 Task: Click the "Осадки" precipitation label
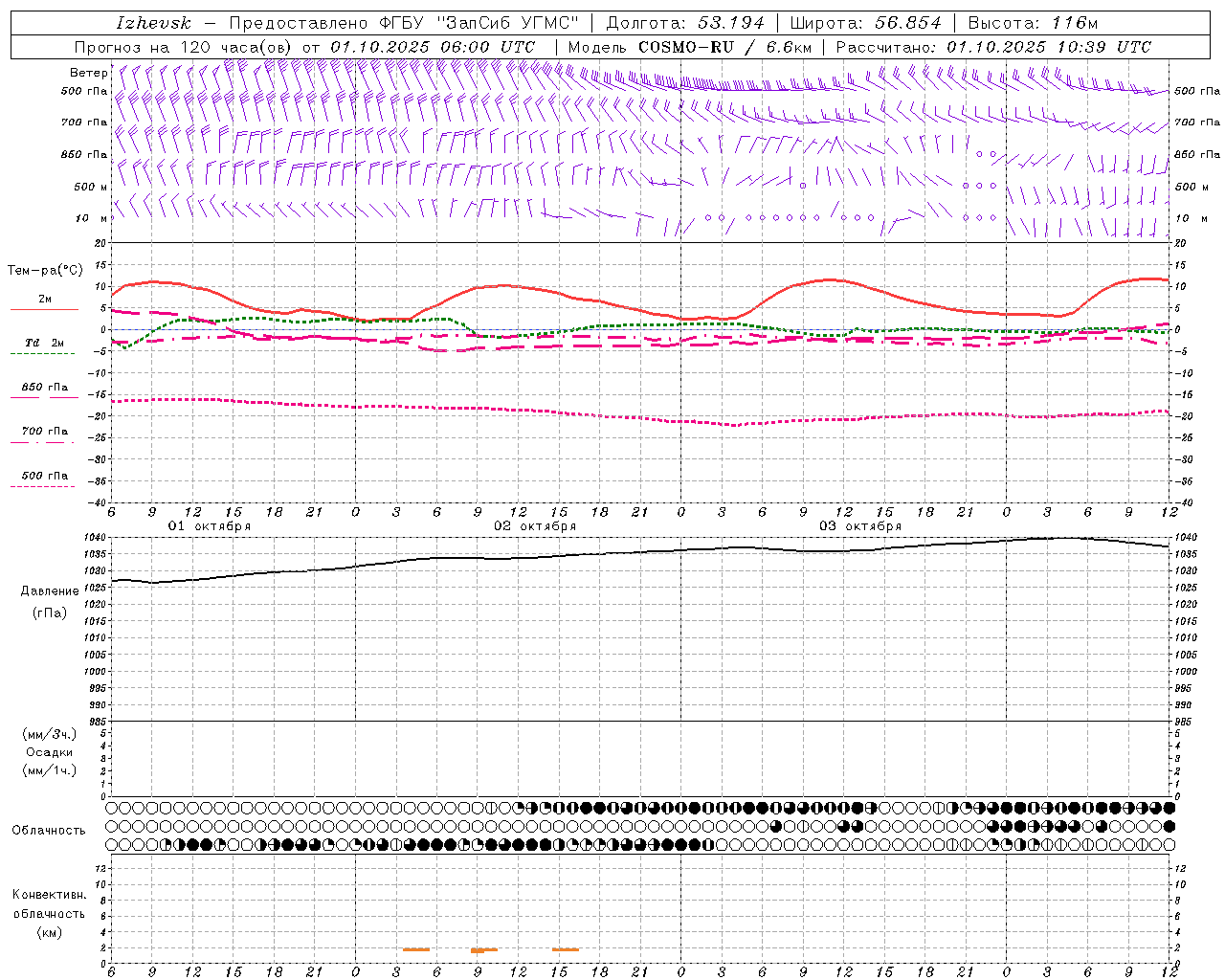50,752
